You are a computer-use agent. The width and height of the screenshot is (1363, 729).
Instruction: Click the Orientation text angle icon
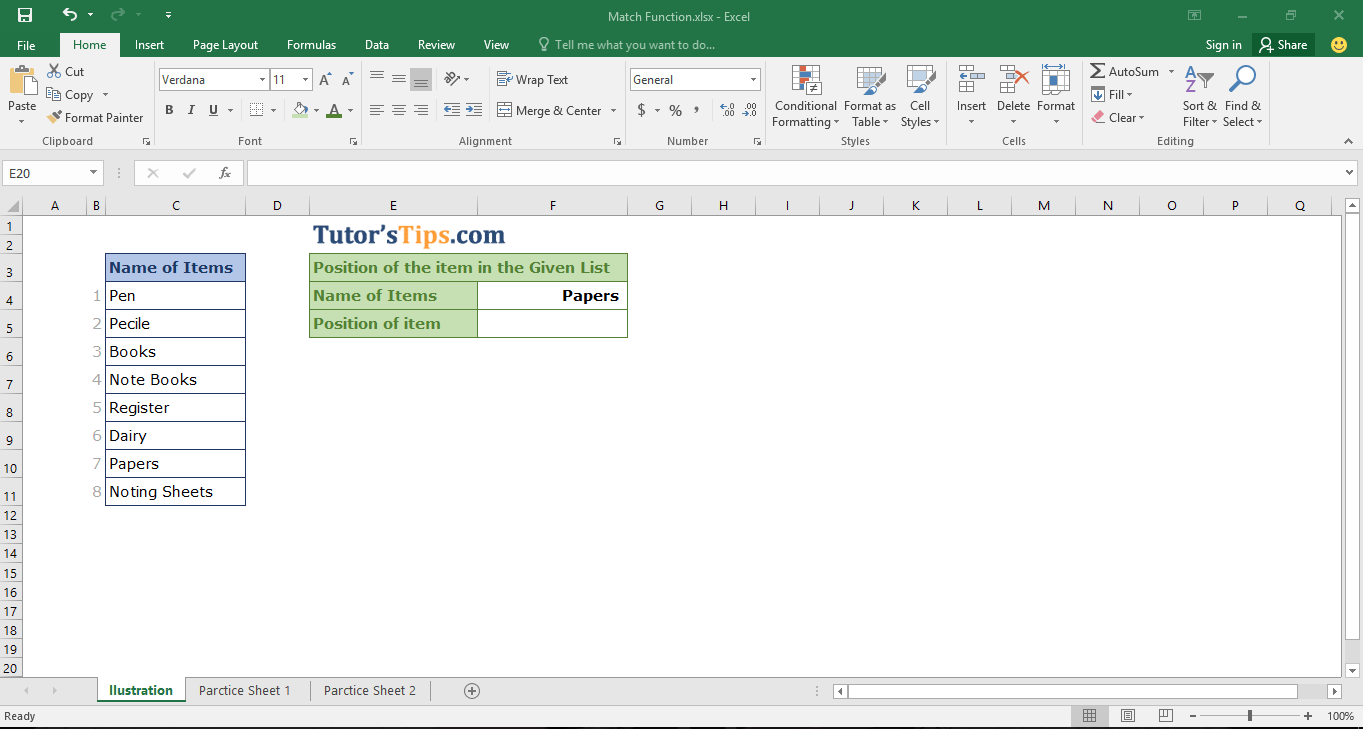452,79
